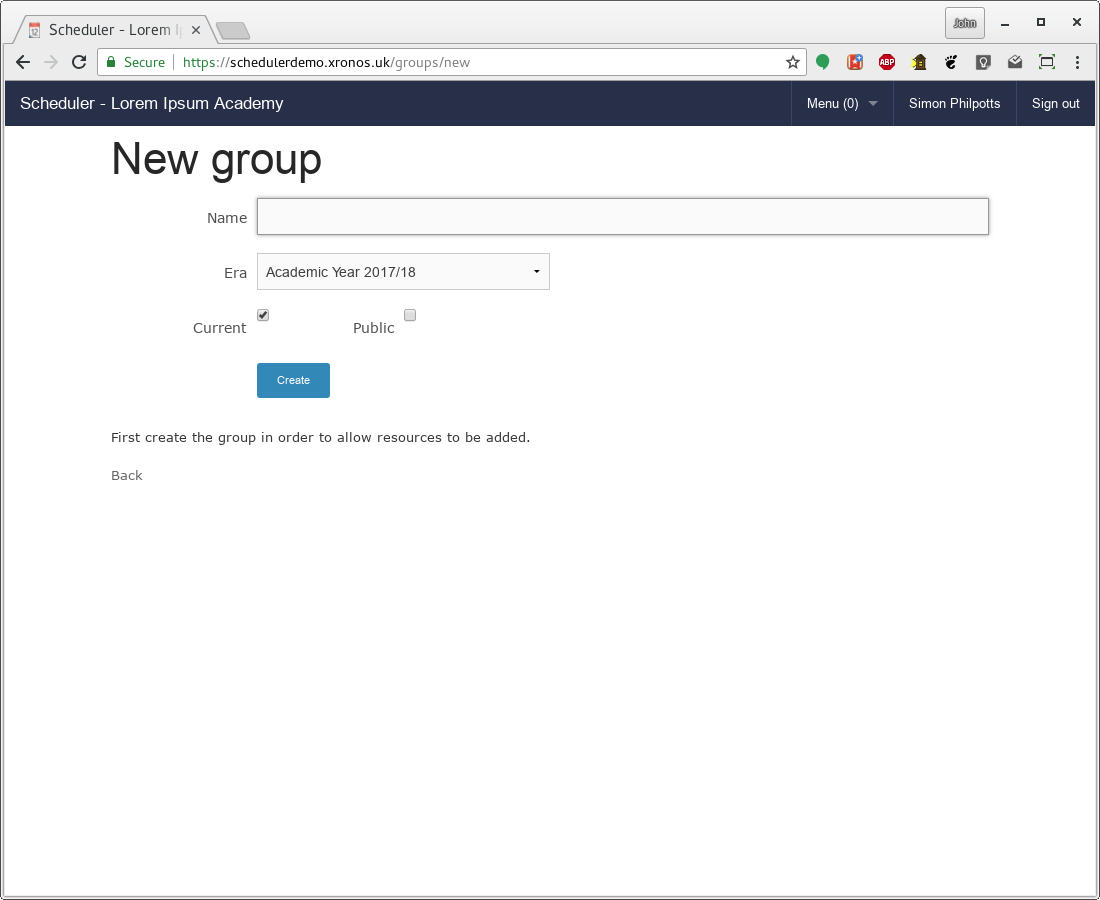Image resolution: width=1100 pixels, height=900 pixels.
Task: Click the green circle extension icon
Action: point(823,62)
